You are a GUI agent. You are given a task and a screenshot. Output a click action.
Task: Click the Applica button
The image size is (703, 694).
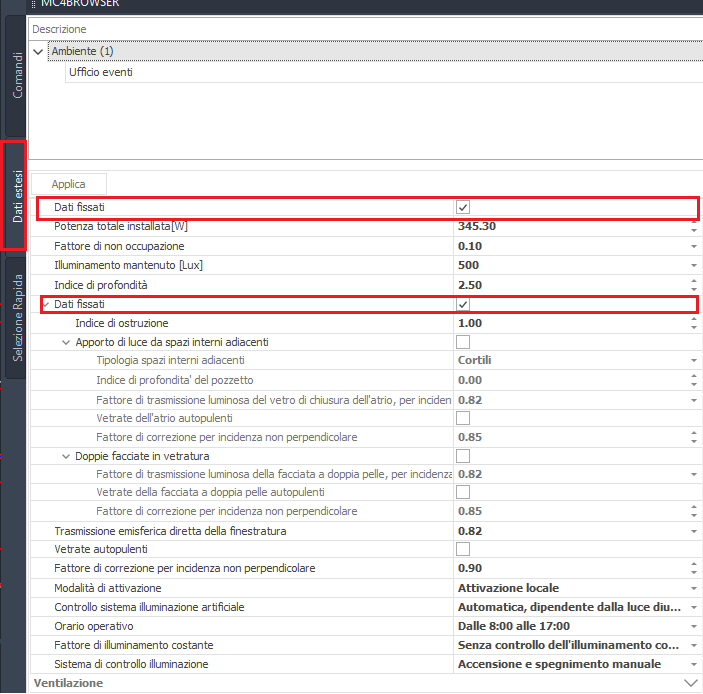coord(69,184)
